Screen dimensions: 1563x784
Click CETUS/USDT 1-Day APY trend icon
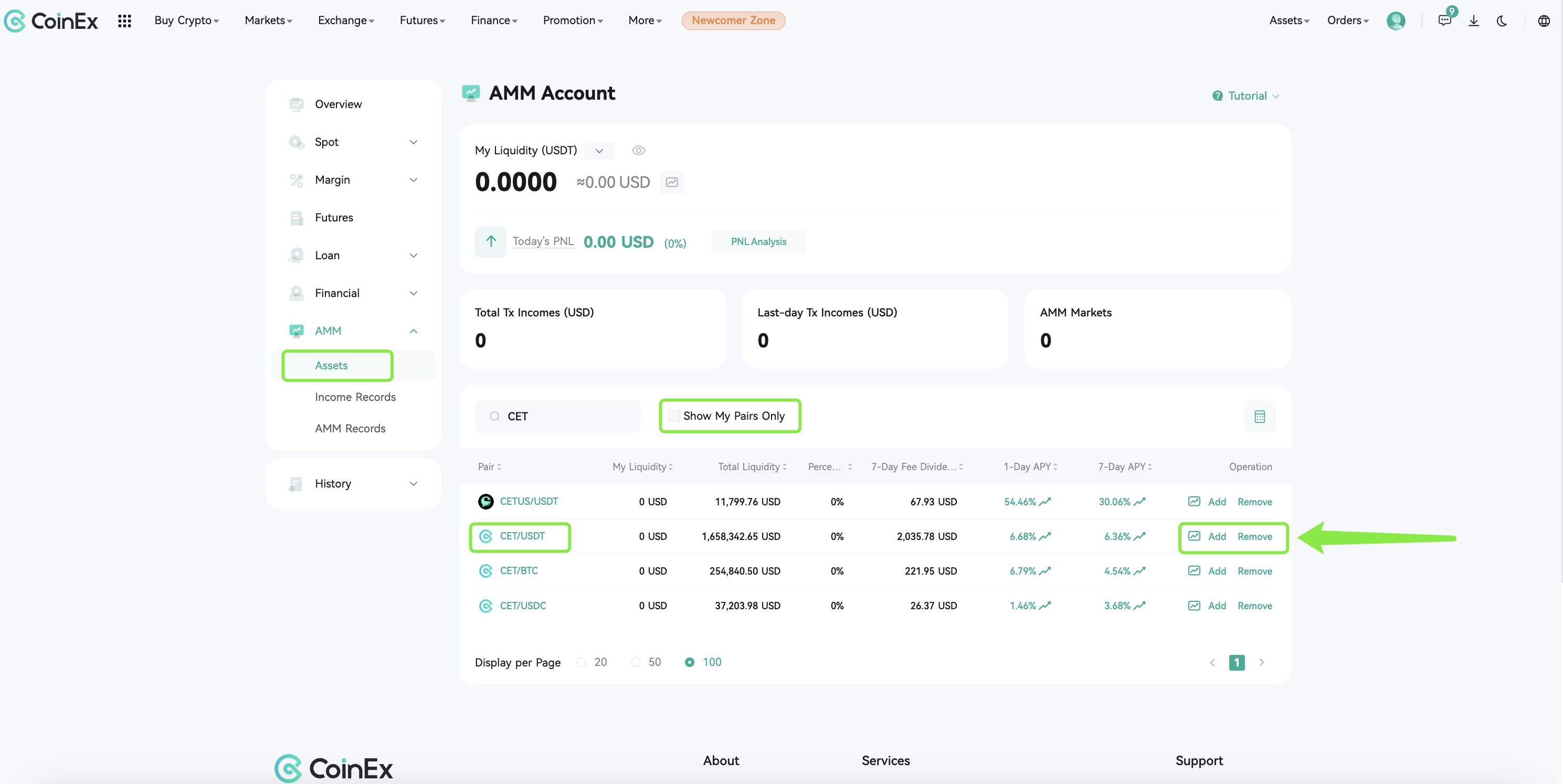1045,501
